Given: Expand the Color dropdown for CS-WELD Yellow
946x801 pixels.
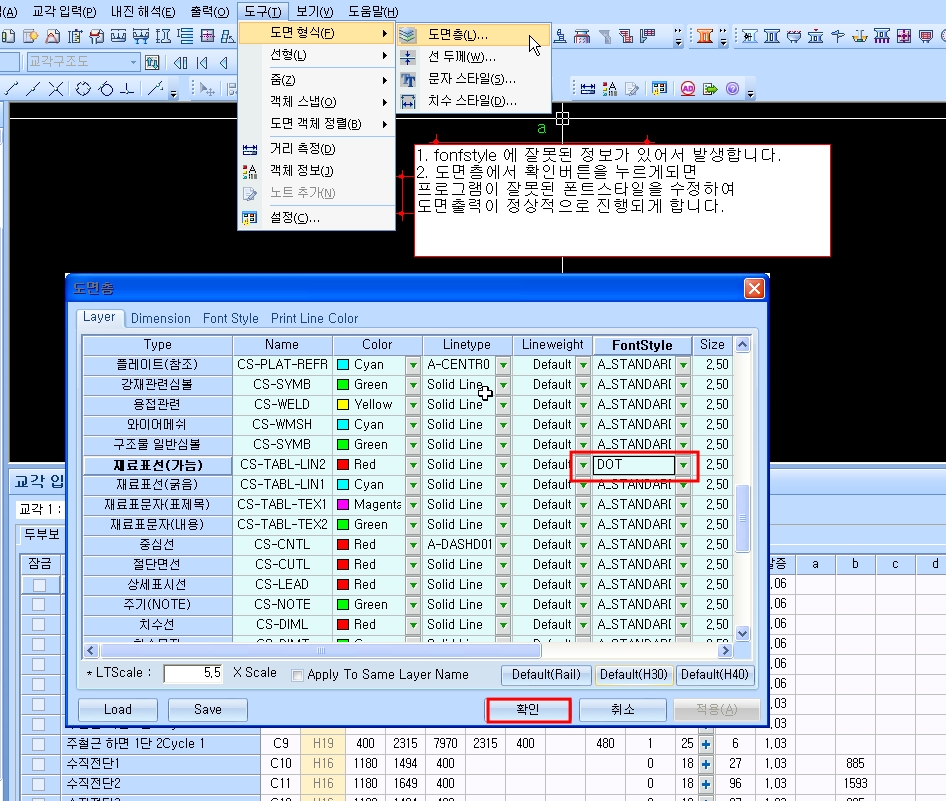Looking at the screenshot, I should [413, 405].
